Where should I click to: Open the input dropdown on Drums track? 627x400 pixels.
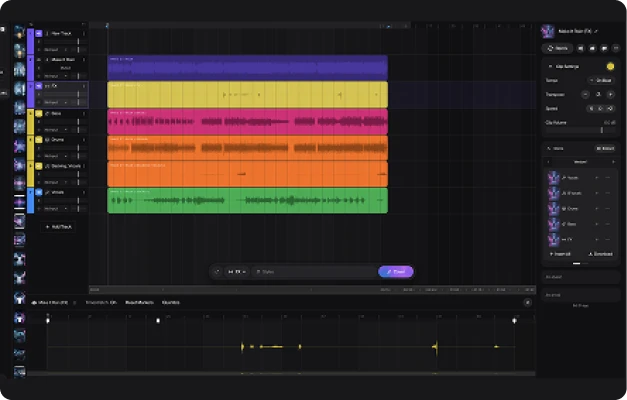tap(56, 156)
